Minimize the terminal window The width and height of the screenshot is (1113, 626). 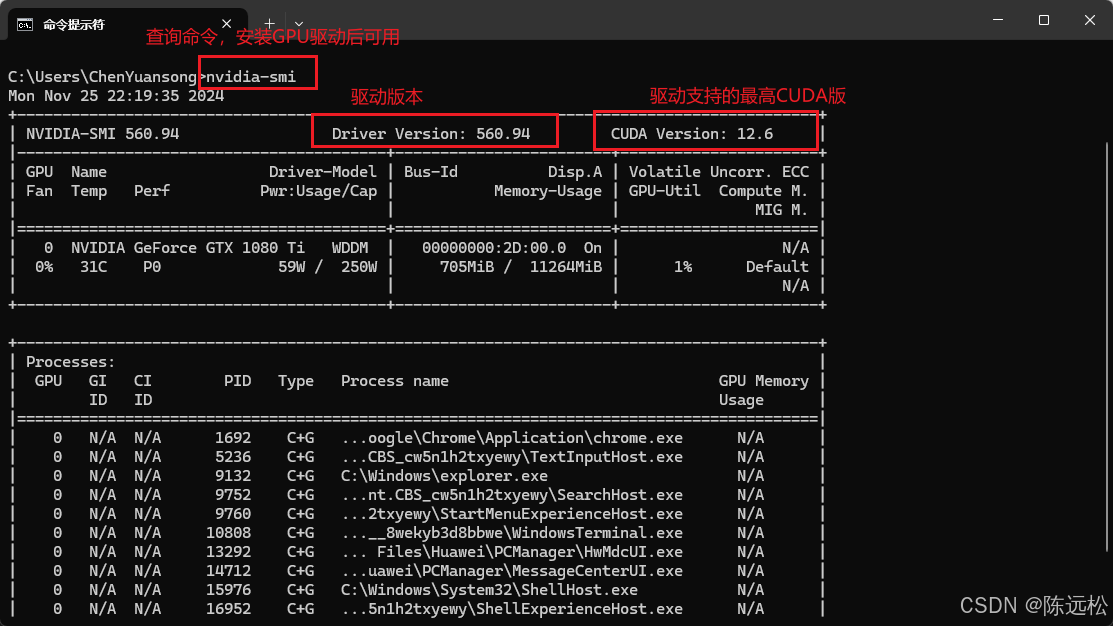pyautogui.click(x=998, y=20)
